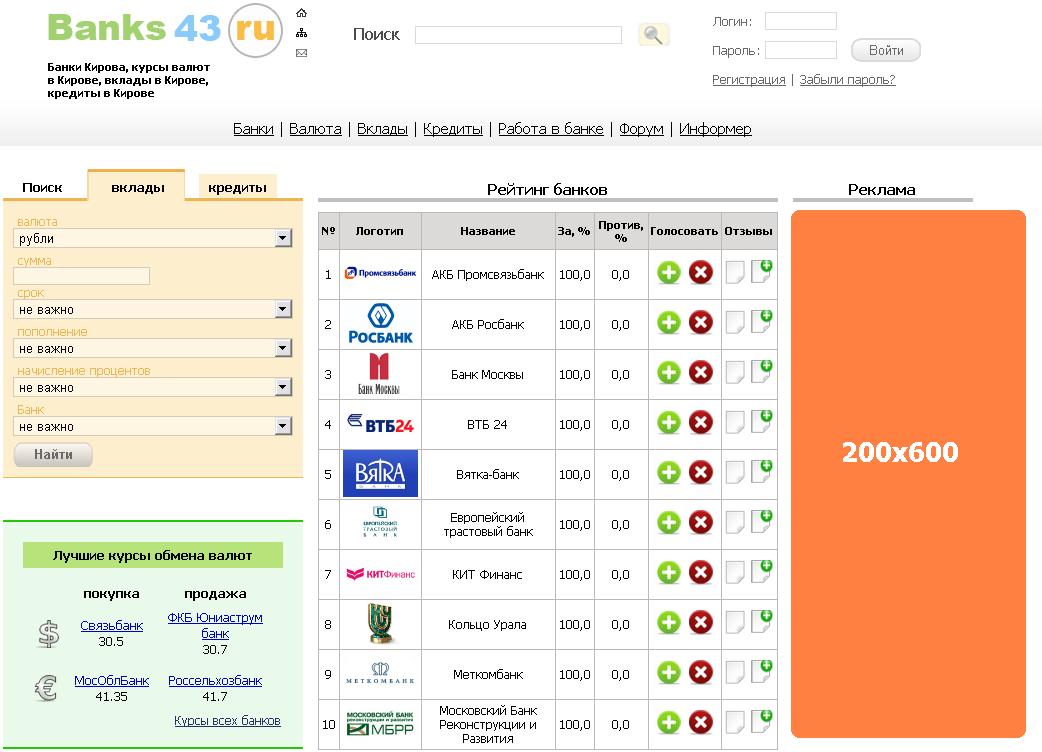Open the Забыли пароль? link
This screenshot has height=752, width=1042.
point(847,80)
